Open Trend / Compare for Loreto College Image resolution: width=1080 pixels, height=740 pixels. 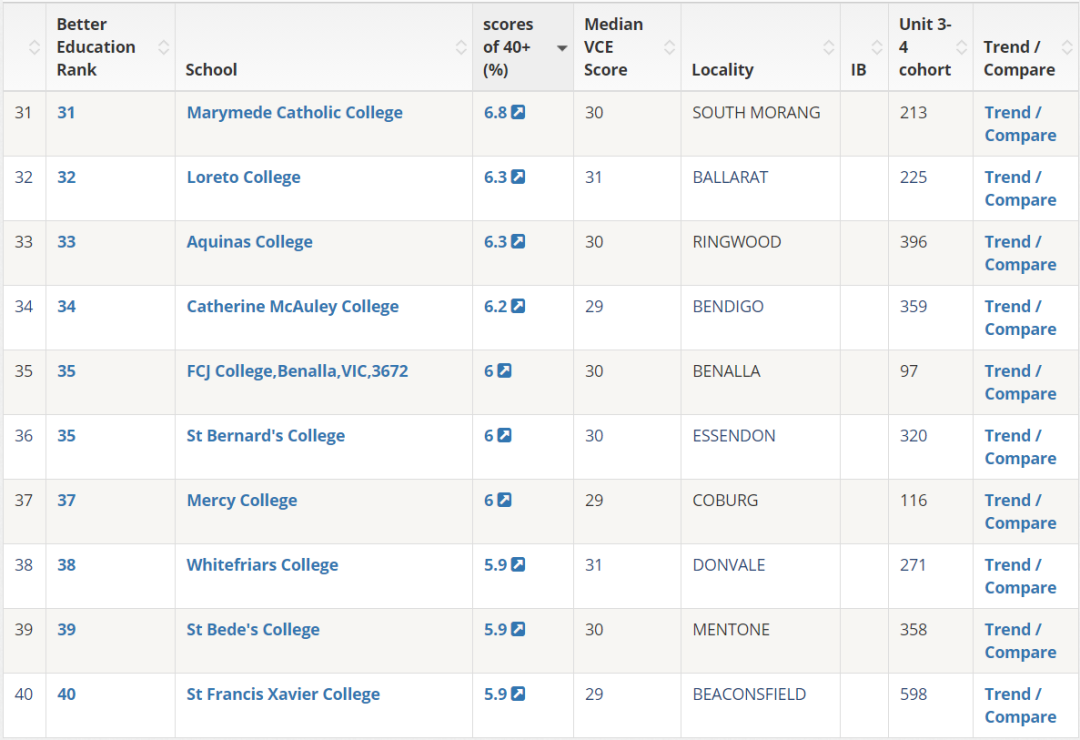[x=1020, y=189]
